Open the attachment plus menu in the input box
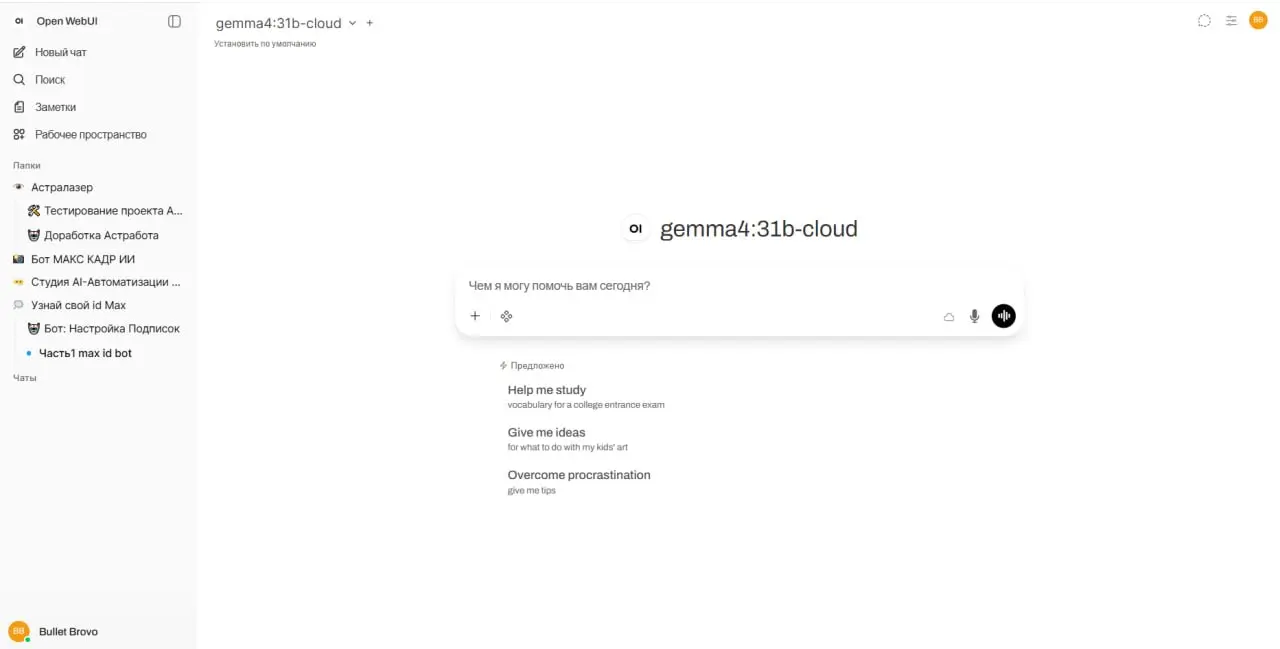Screen dimensions: 1280x649 click(475, 316)
